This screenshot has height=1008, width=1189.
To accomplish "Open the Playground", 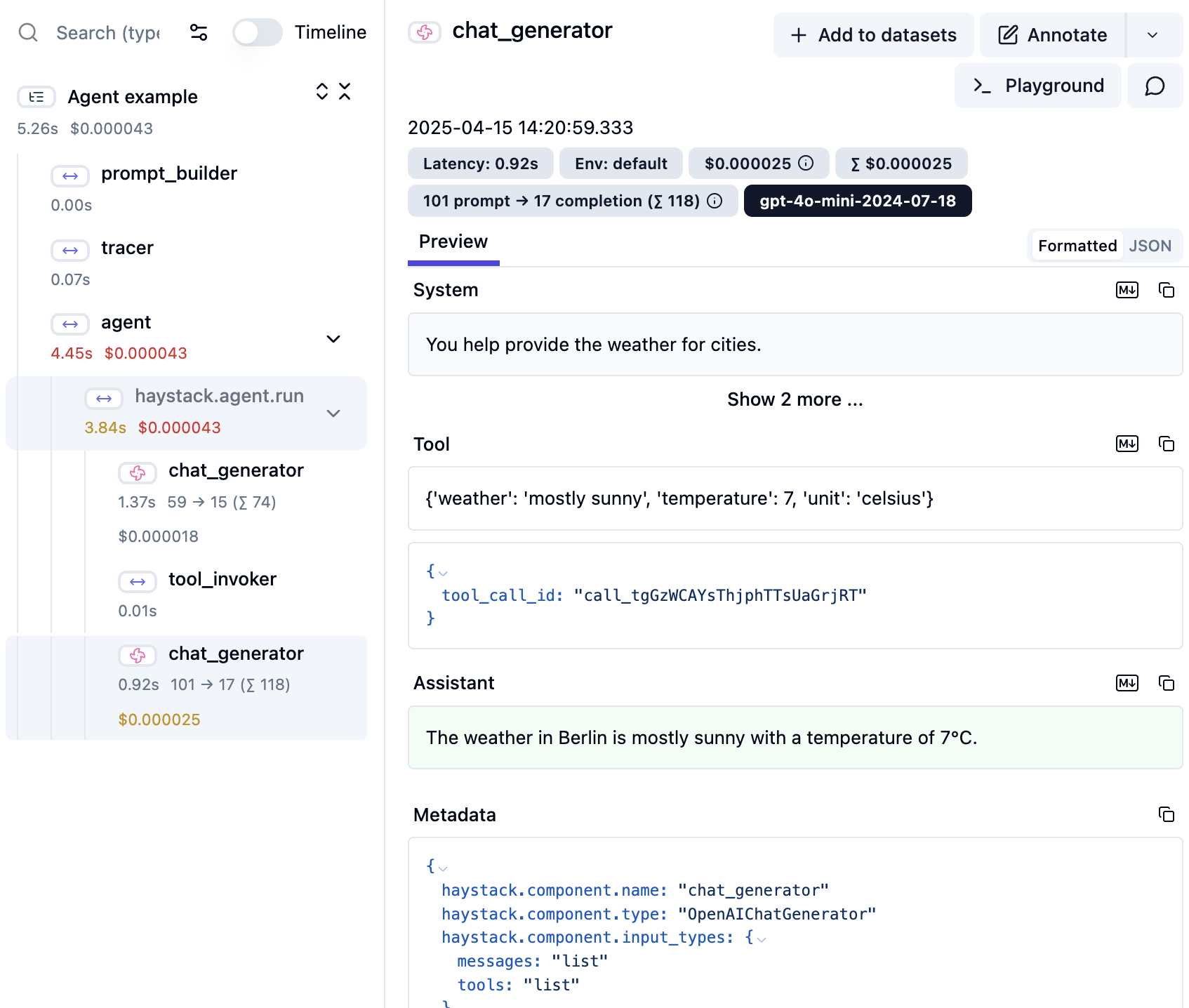I will tap(1037, 86).
